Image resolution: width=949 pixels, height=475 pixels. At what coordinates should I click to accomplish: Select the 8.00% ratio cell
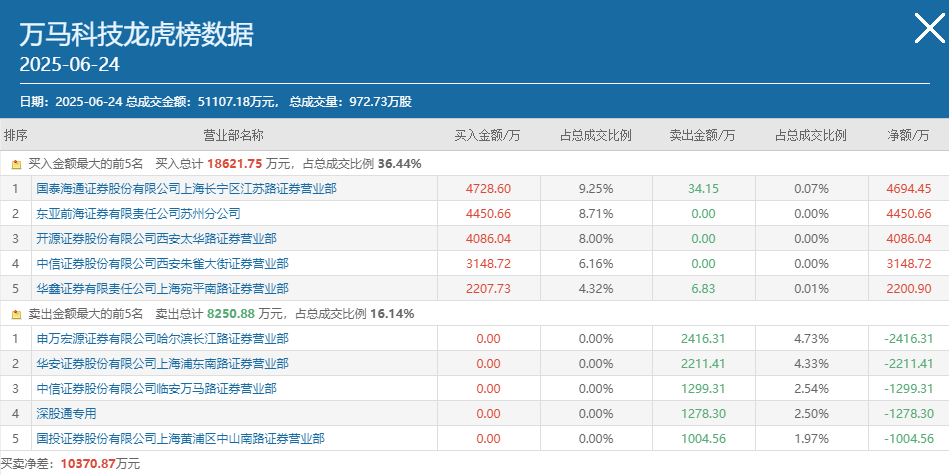(x=596, y=238)
